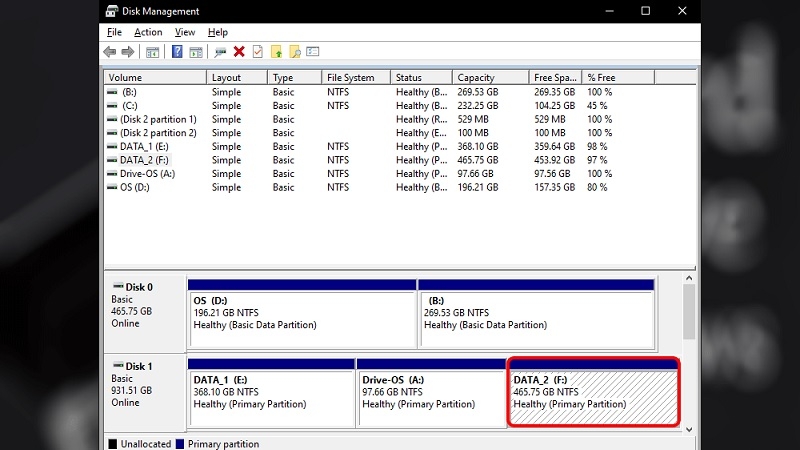This screenshot has width=800, height=450.
Task: Open the File menu
Action: click(114, 32)
